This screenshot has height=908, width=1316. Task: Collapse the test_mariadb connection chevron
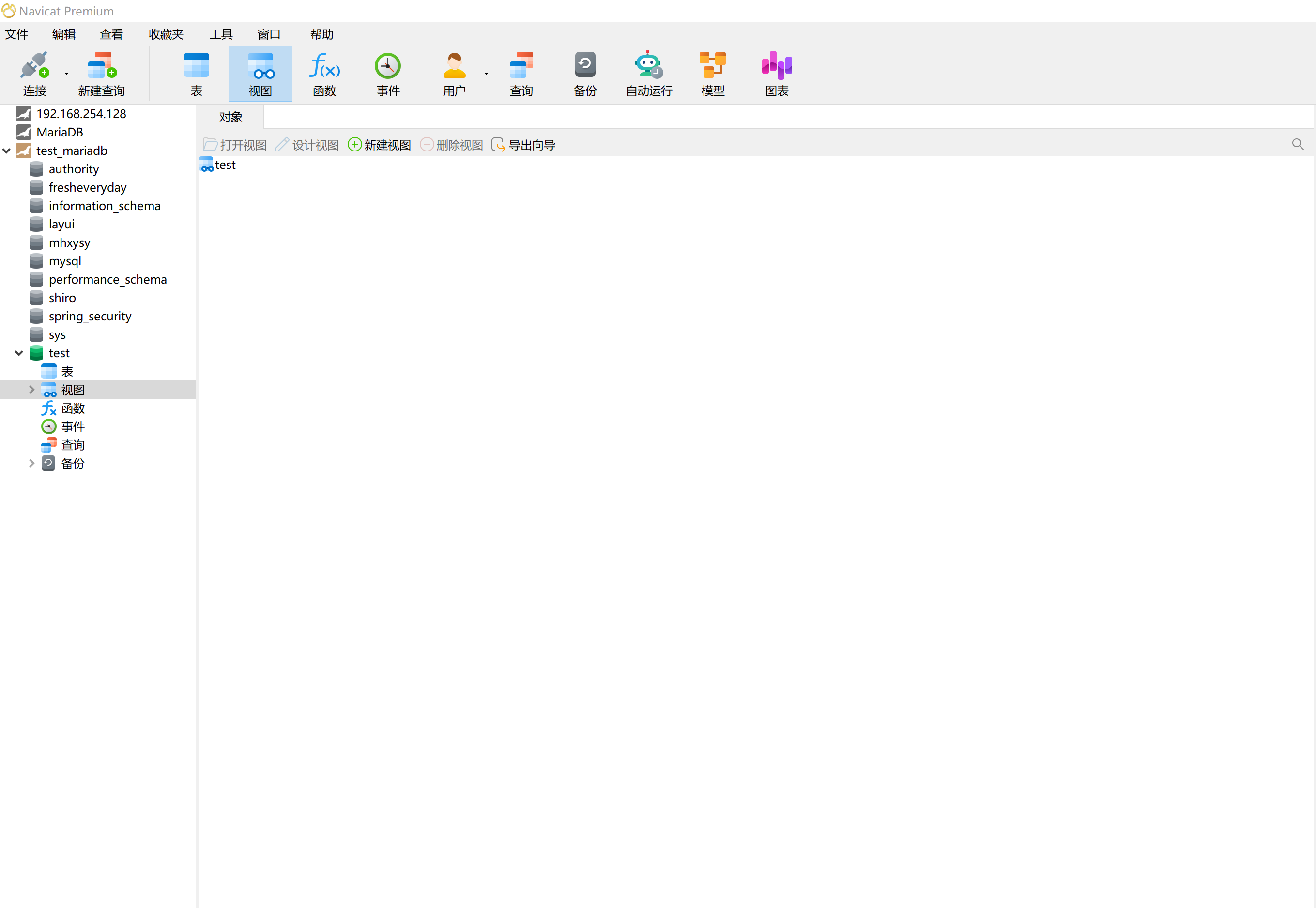tap(7, 151)
